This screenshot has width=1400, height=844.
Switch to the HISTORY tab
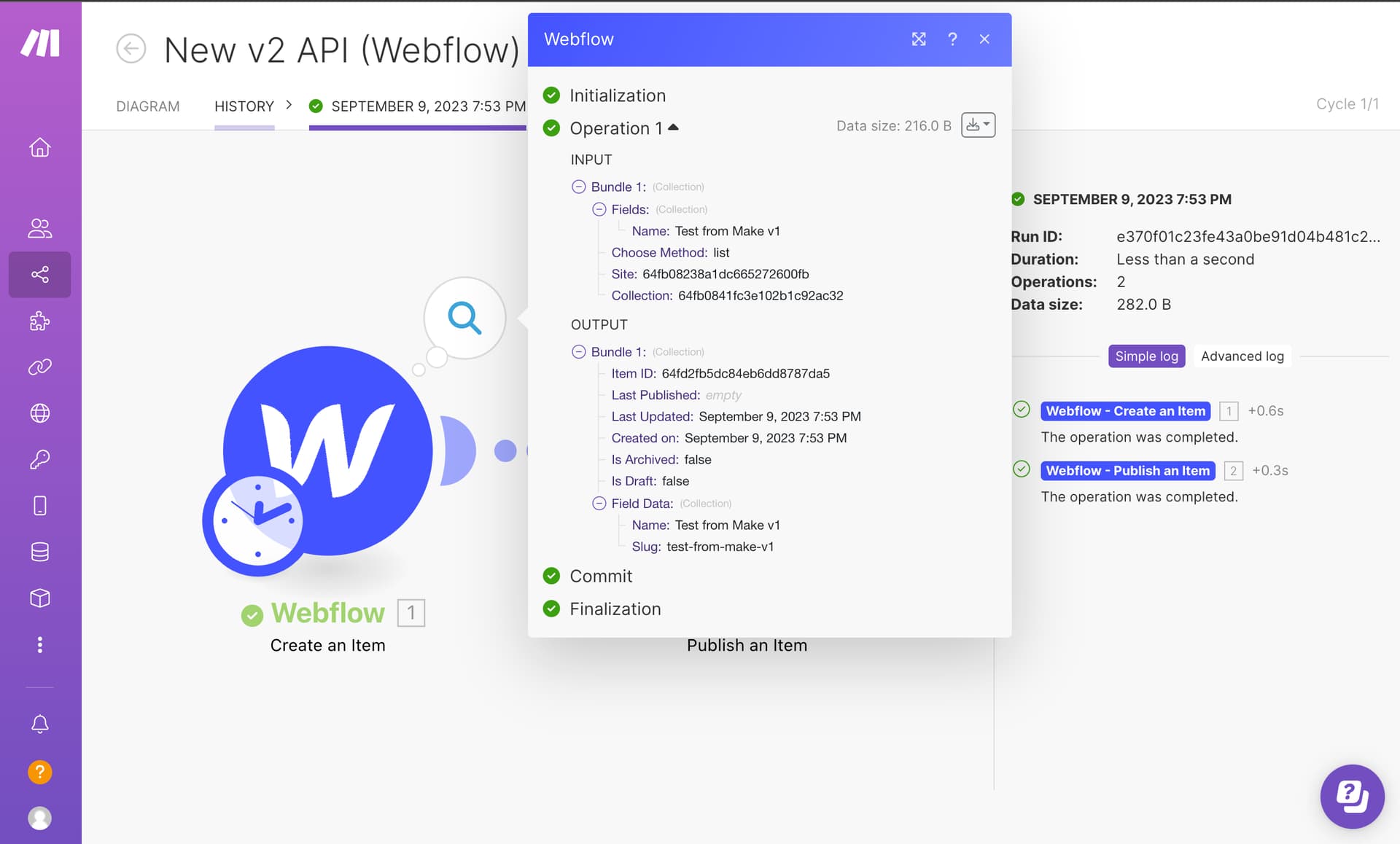(x=244, y=106)
